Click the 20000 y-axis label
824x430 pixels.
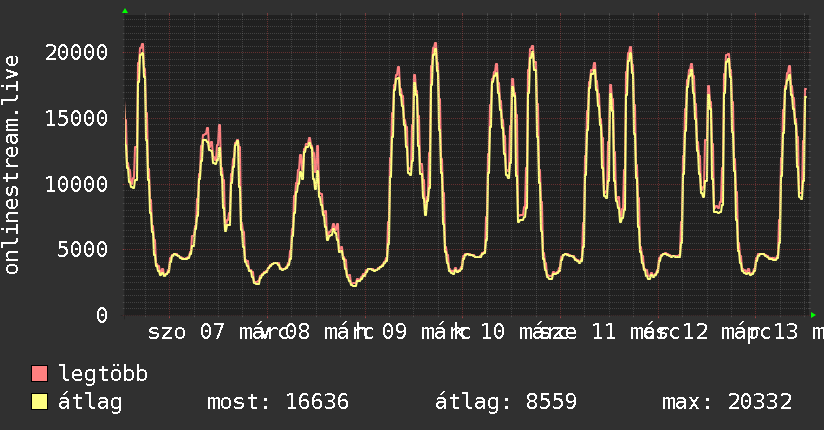coord(76,53)
